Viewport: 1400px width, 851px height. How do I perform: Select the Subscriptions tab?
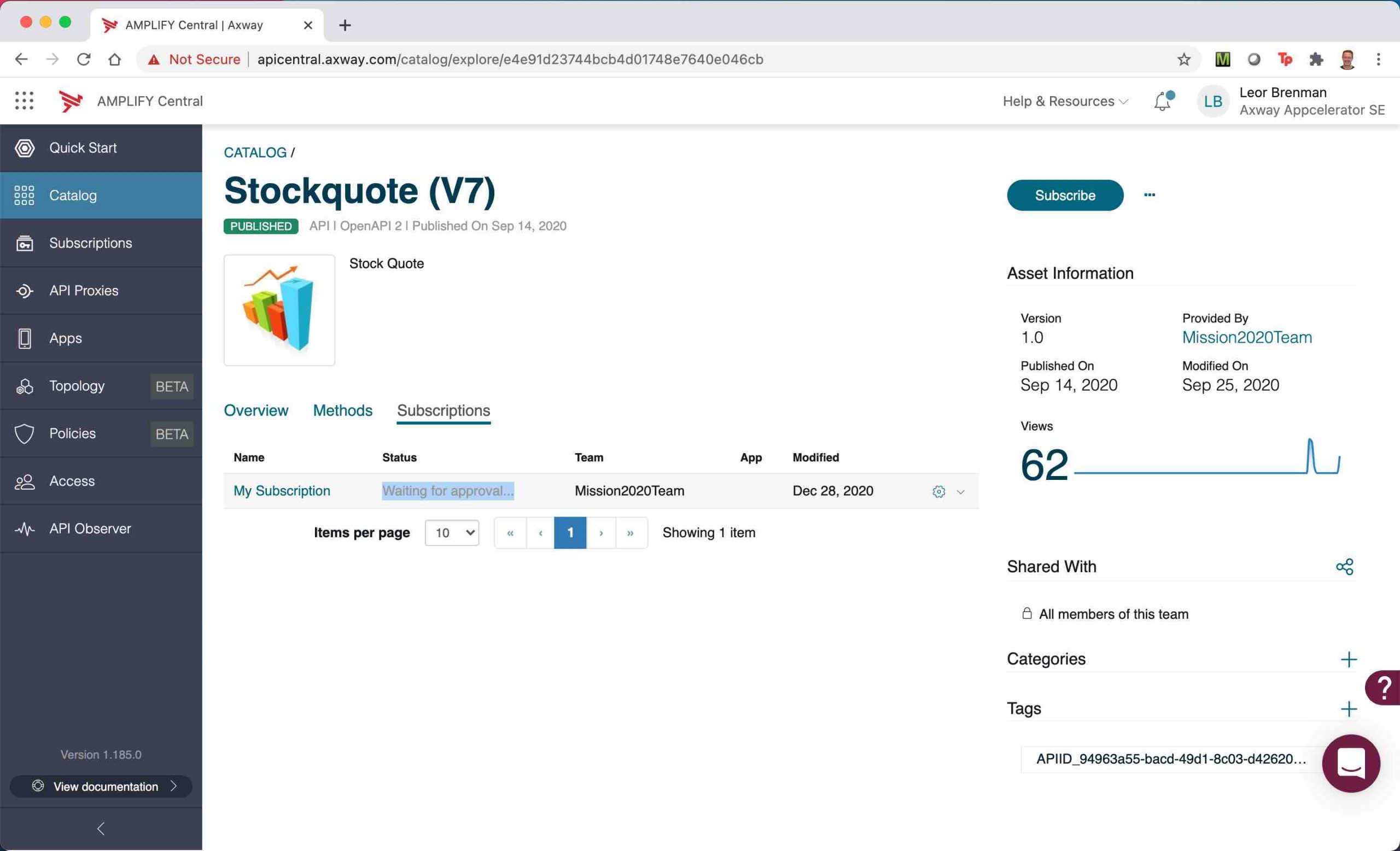click(x=444, y=410)
